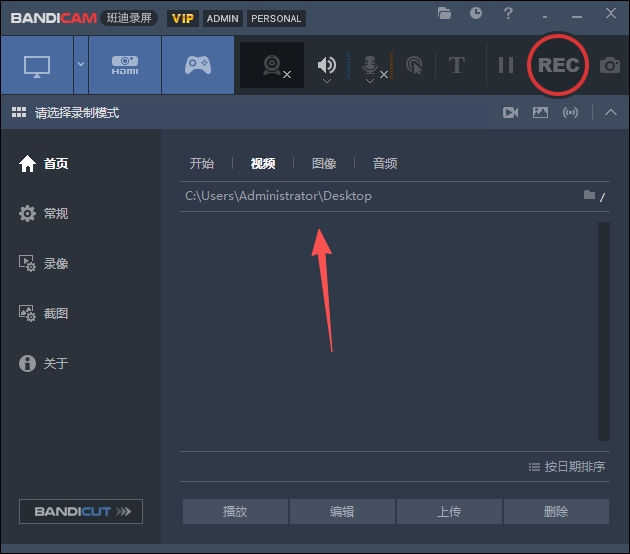Toggle text overlay T icon

pyautogui.click(x=457, y=65)
